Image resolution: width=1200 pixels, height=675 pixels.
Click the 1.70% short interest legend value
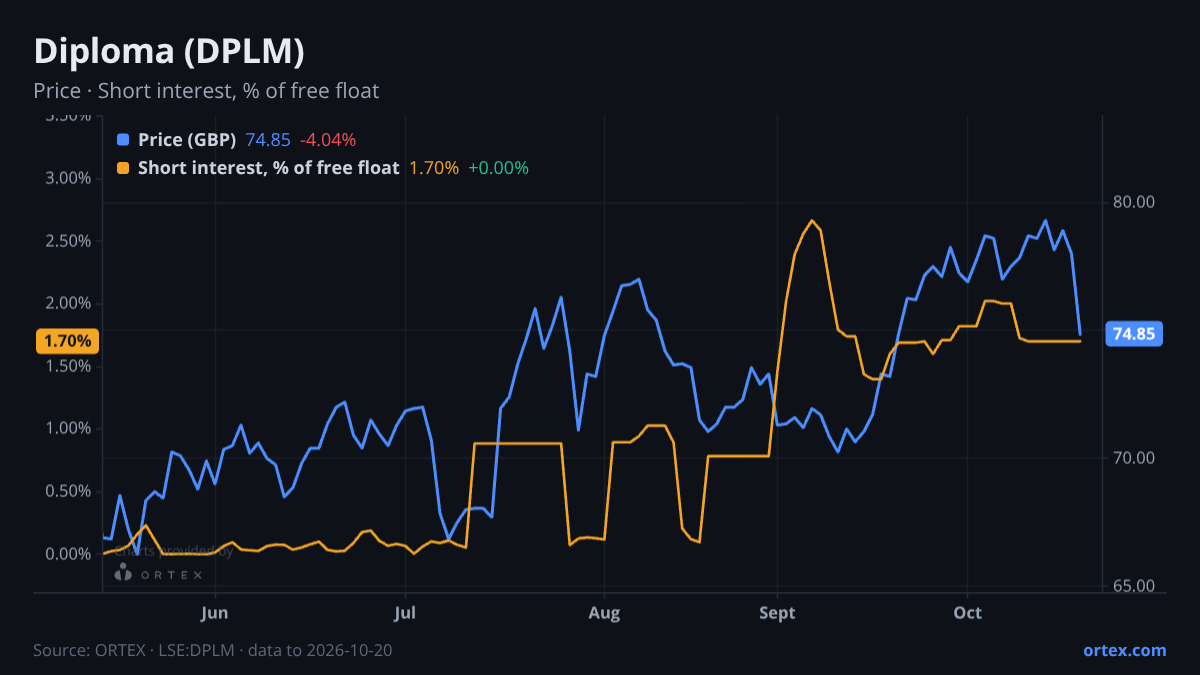[x=434, y=168]
